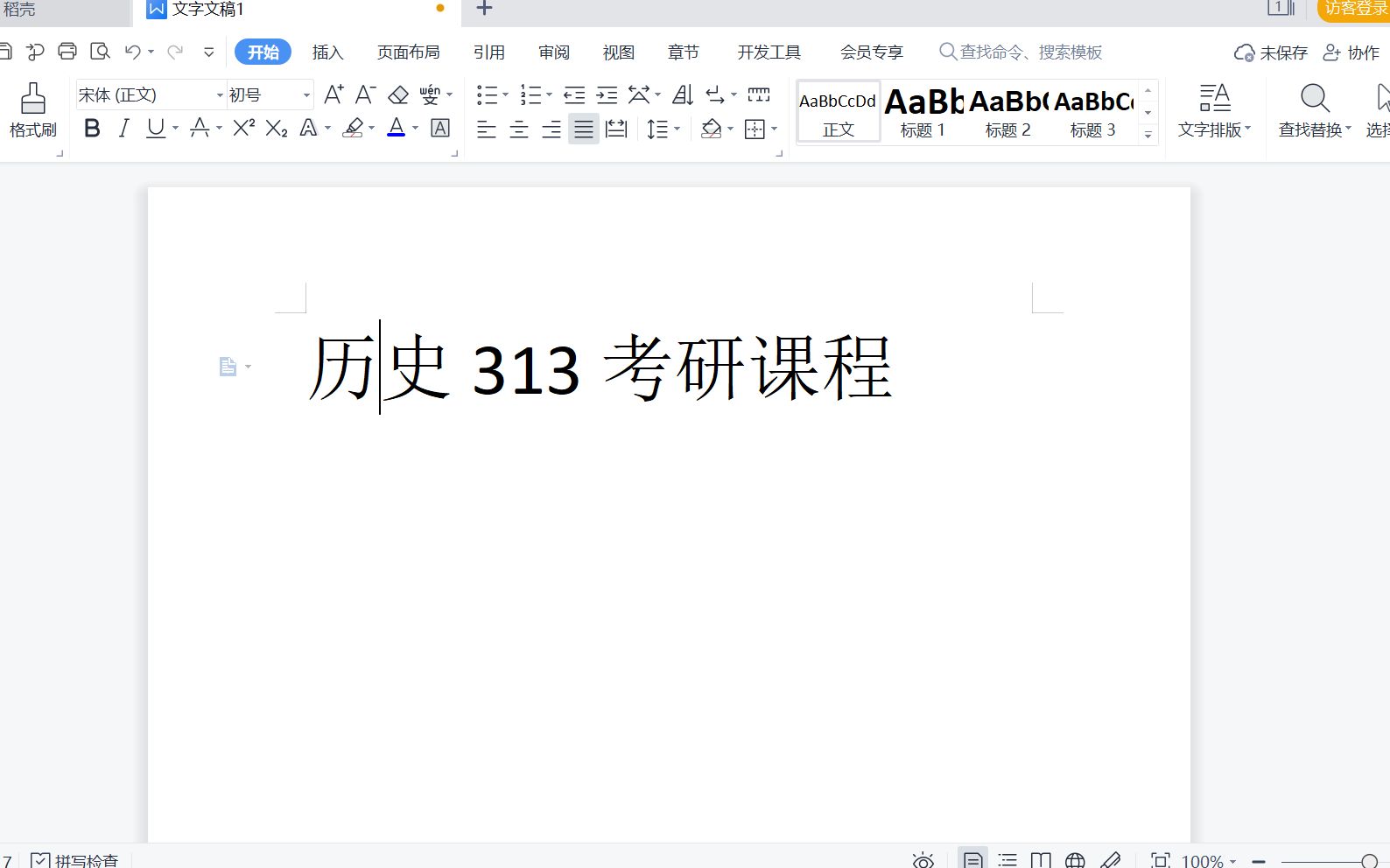Toggle 拼写检查 spell check

click(x=74, y=860)
